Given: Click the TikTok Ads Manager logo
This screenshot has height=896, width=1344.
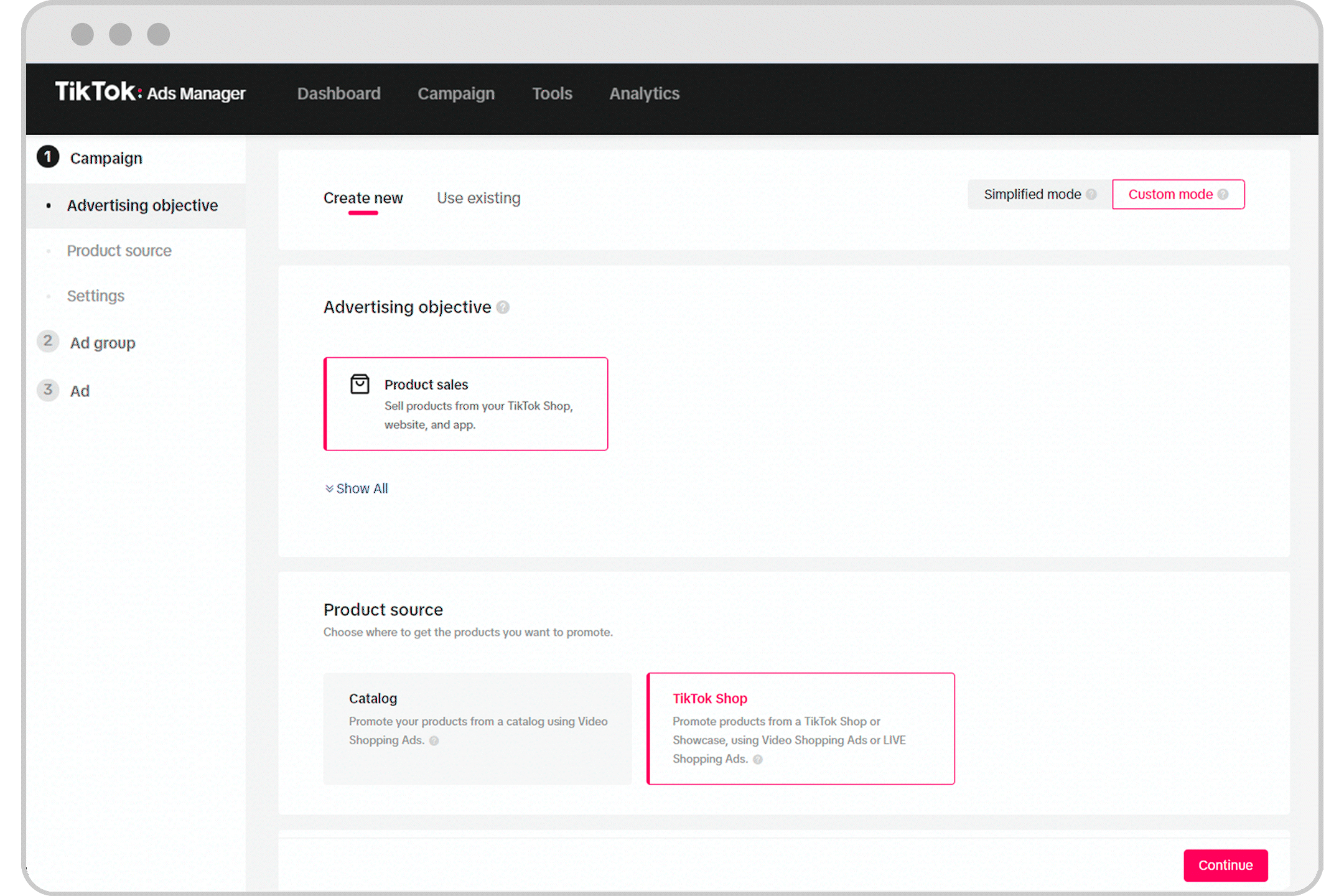Looking at the screenshot, I should click(150, 93).
